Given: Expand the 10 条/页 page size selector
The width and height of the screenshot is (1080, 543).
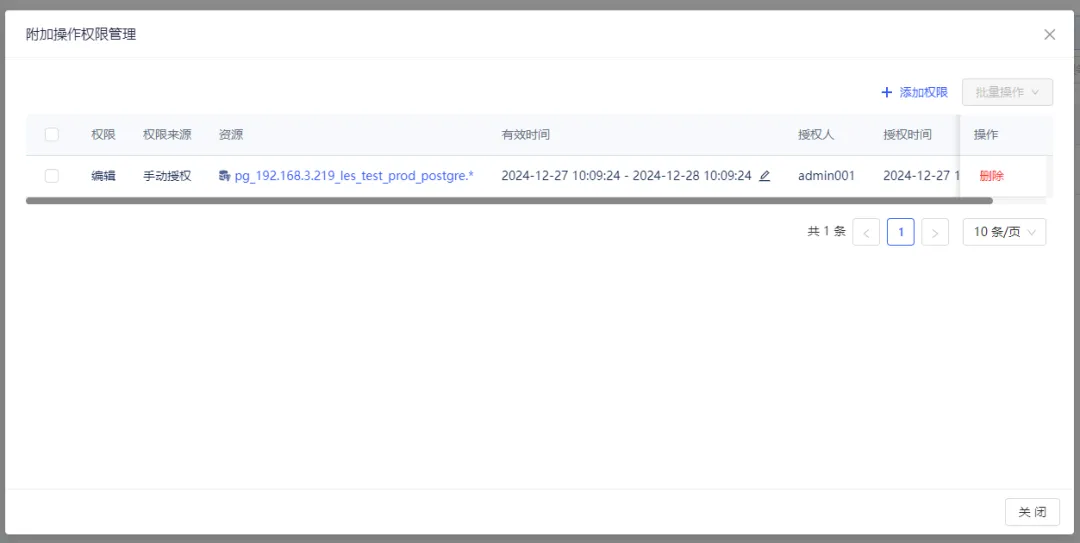Looking at the screenshot, I should pyautogui.click(x=1004, y=232).
